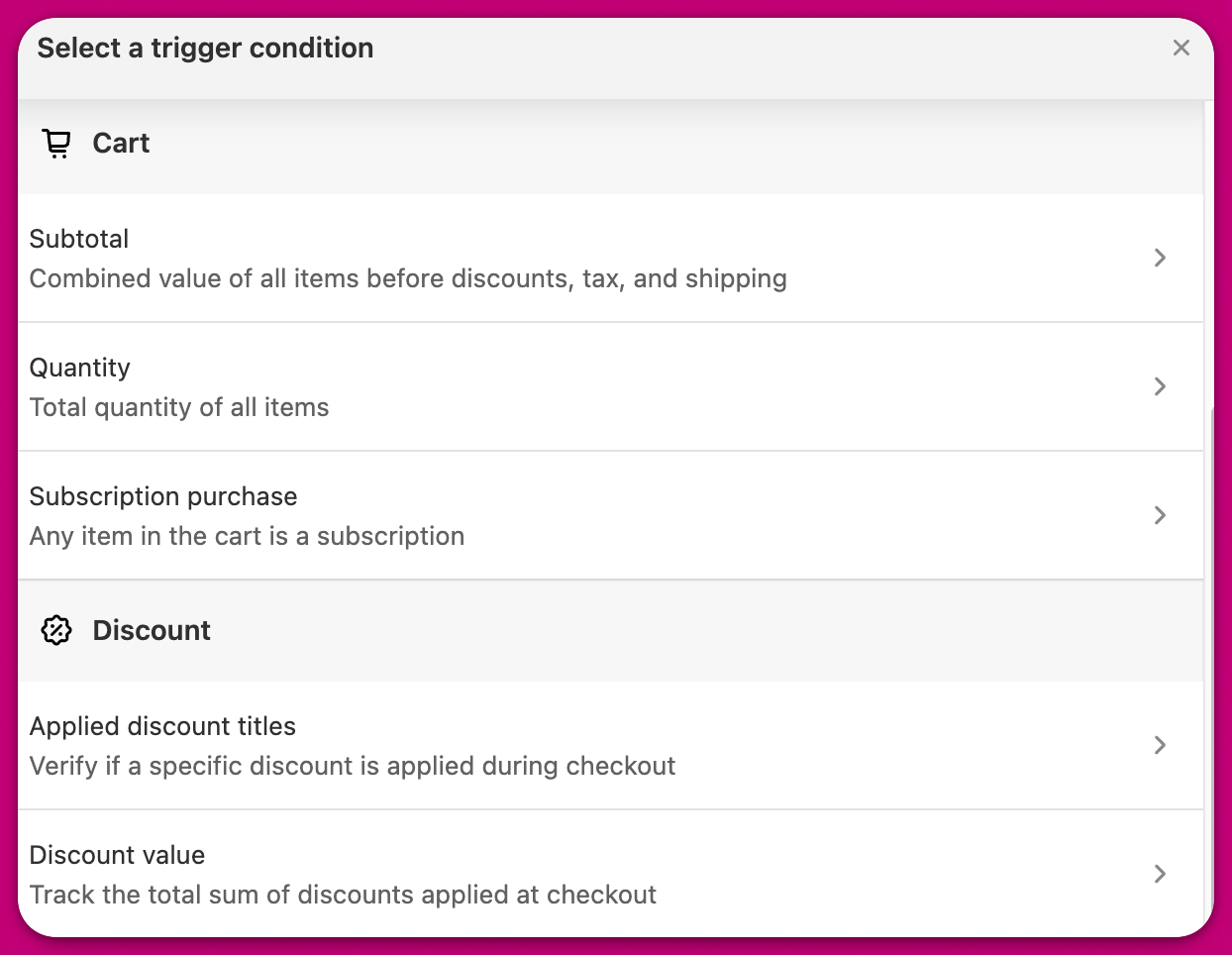Open the Quantity chevron arrow
This screenshot has height=955, width=1232.
pyautogui.click(x=1160, y=386)
